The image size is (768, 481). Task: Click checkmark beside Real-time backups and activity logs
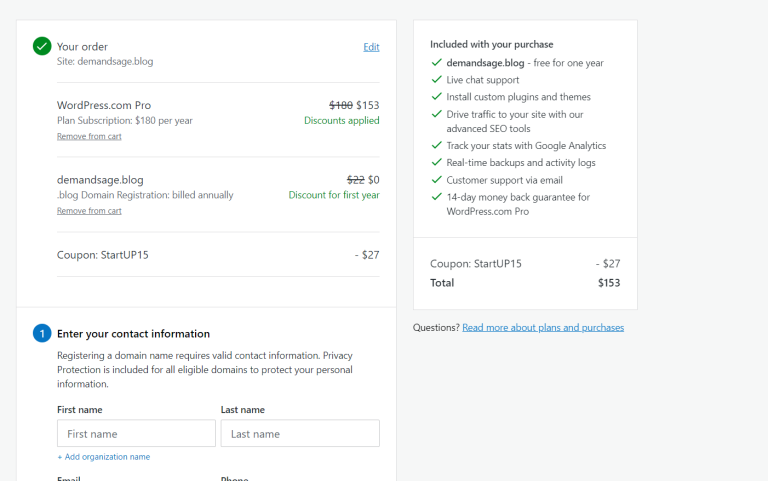[x=436, y=162]
